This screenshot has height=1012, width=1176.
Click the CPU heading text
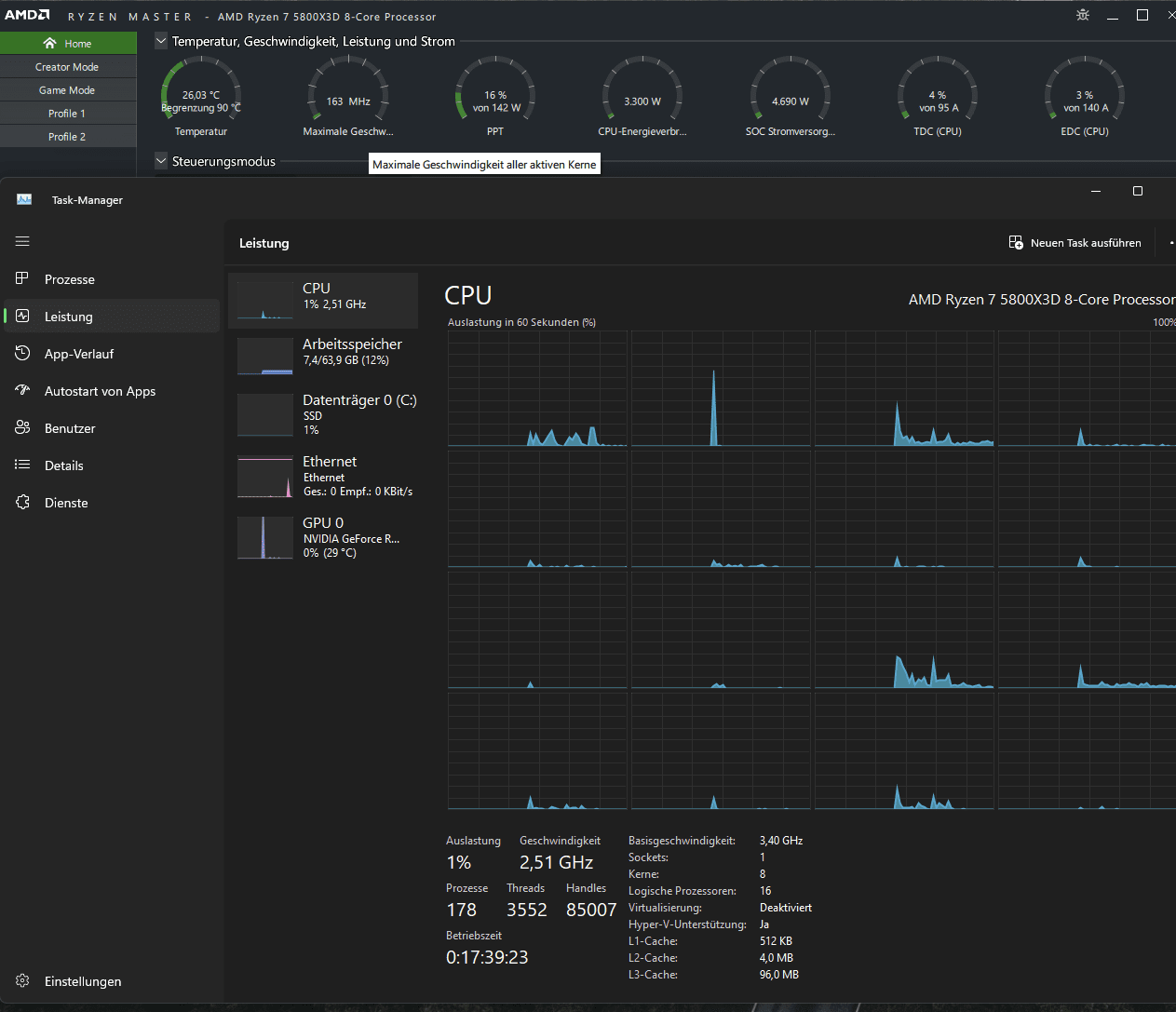point(467,295)
